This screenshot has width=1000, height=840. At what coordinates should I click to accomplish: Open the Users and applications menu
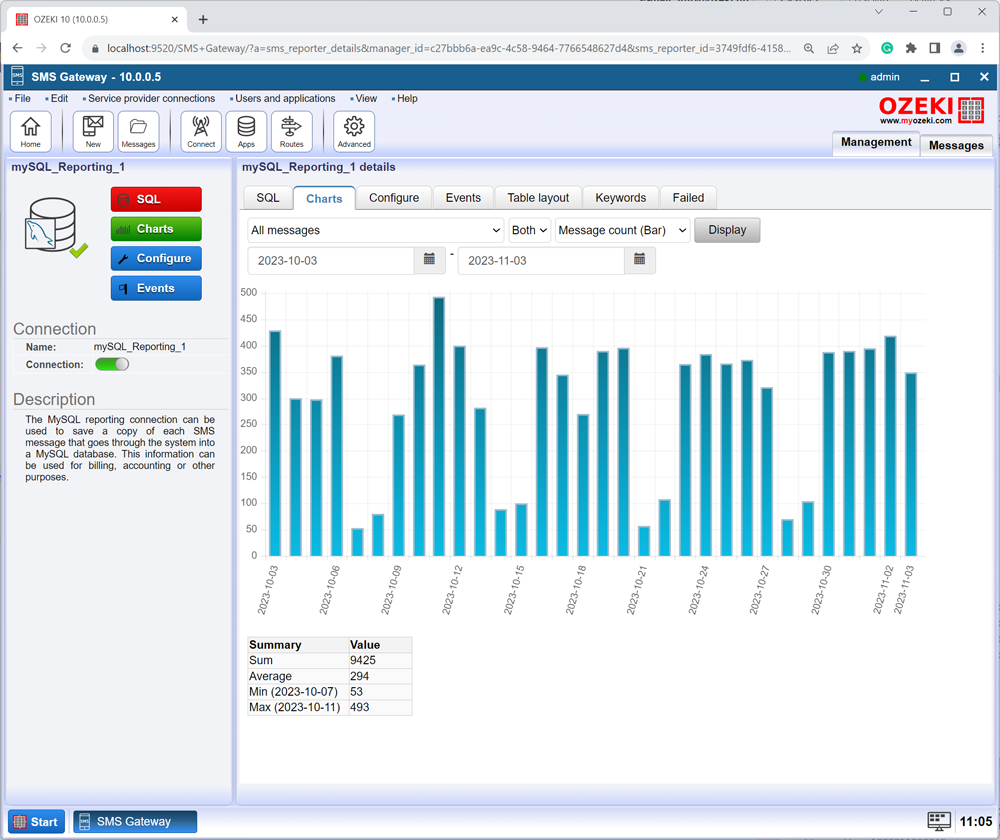point(284,98)
